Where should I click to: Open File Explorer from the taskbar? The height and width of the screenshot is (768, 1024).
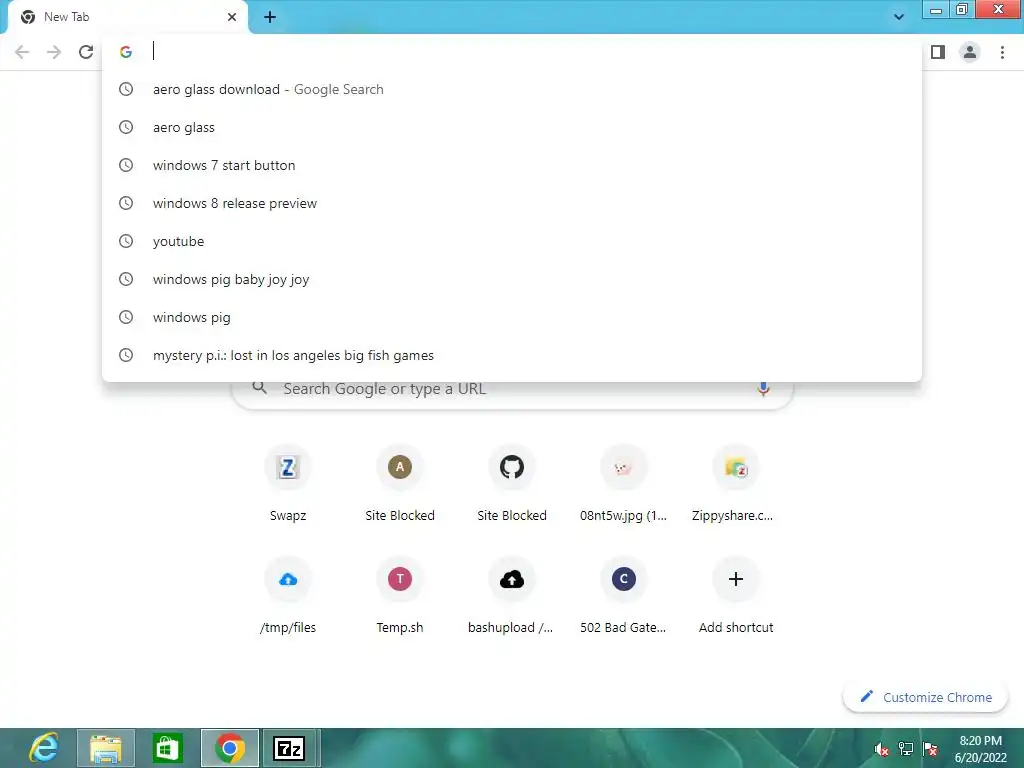click(x=106, y=748)
